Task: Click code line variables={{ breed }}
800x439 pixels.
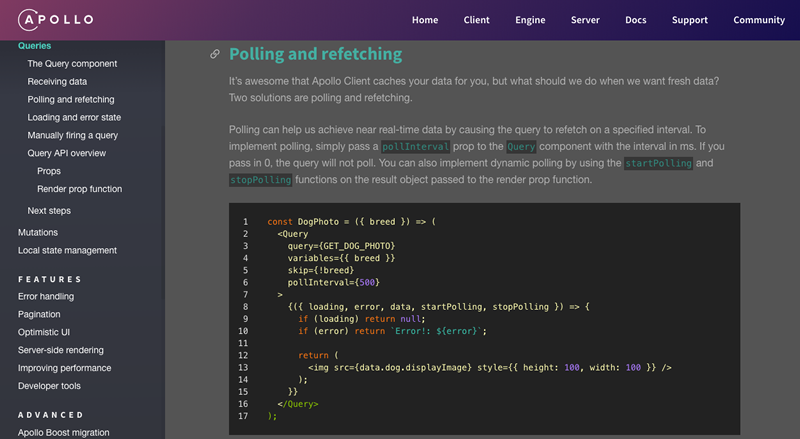Action: click(x=341, y=258)
